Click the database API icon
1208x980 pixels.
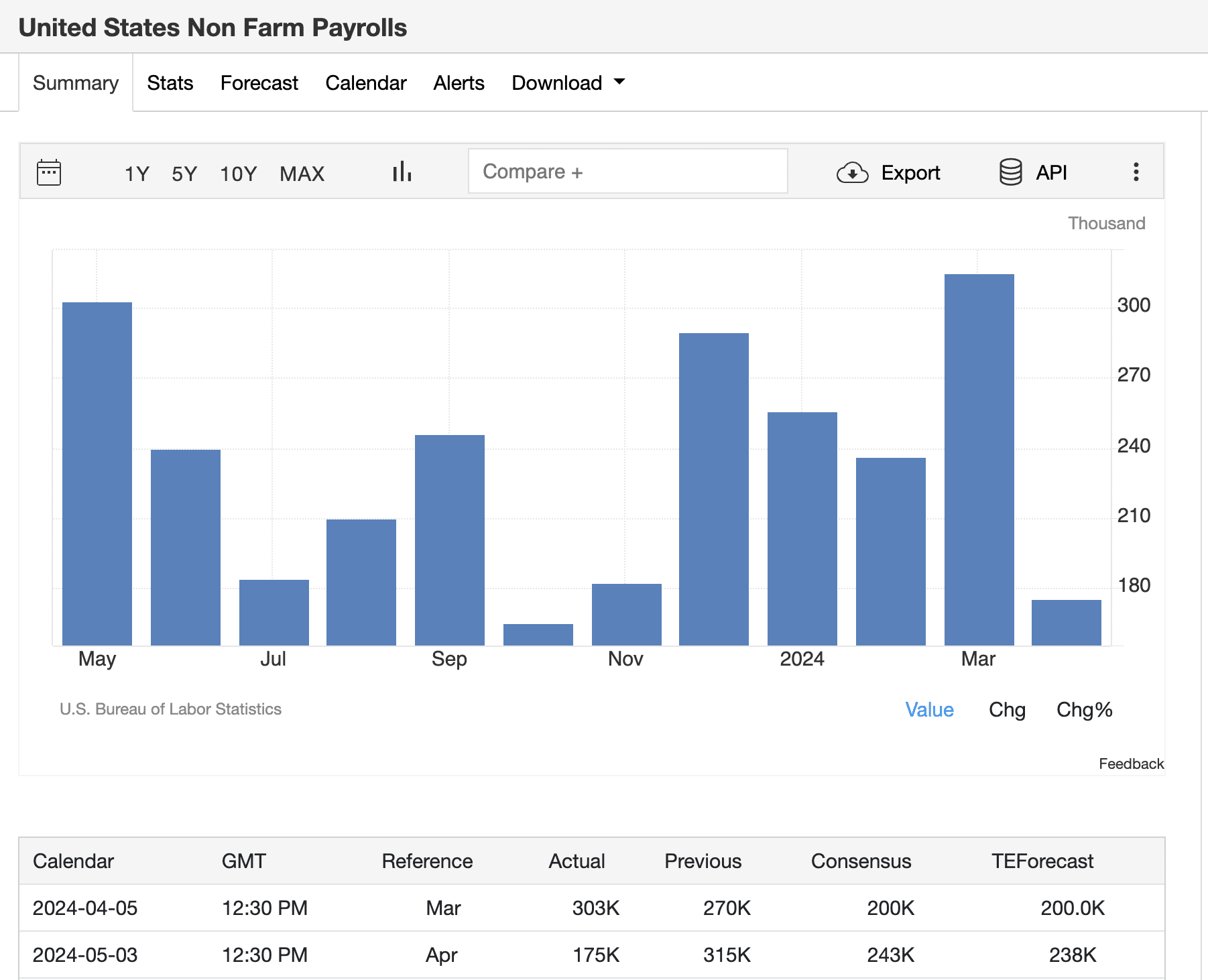point(1010,172)
